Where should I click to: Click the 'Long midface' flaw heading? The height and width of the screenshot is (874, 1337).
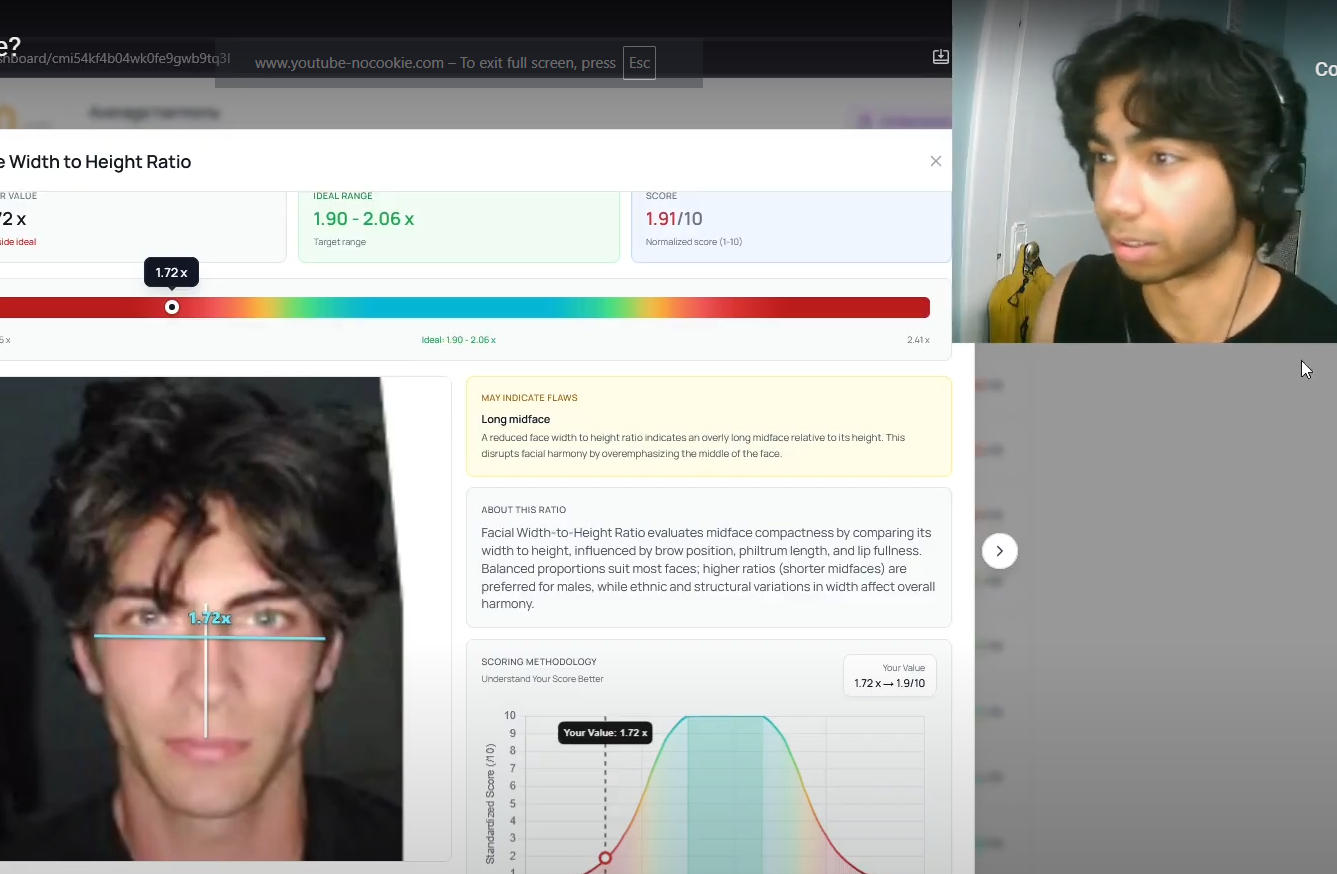(515, 419)
